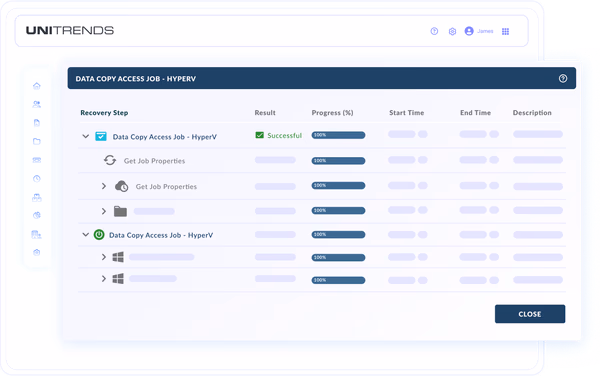Image resolution: width=600 pixels, height=376 pixels.
Task: Click the Start Time column header
Action: pos(406,113)
